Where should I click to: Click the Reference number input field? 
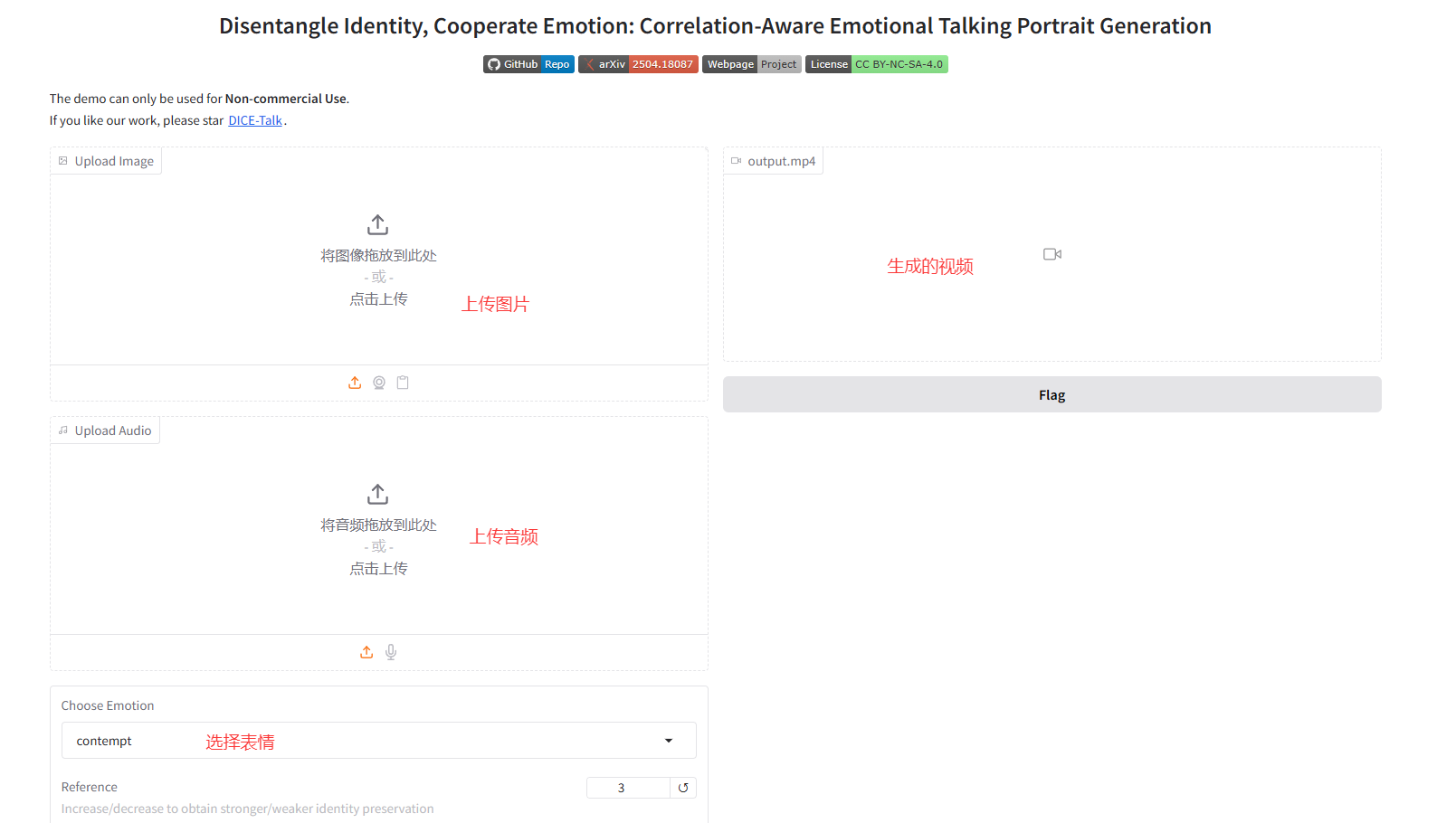click(x=627, y=788)
